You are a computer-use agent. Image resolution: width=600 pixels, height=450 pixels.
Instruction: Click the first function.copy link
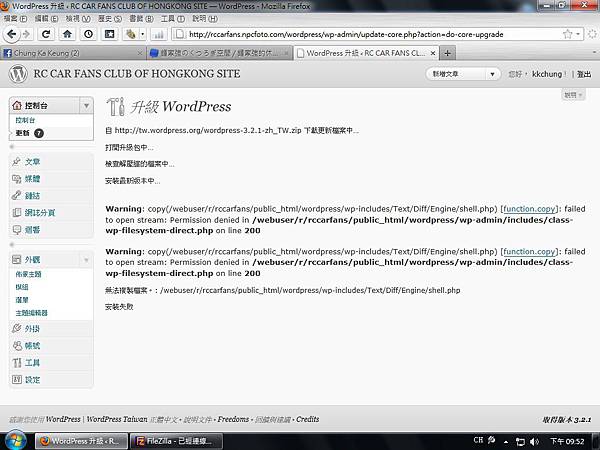coord(530,209)
